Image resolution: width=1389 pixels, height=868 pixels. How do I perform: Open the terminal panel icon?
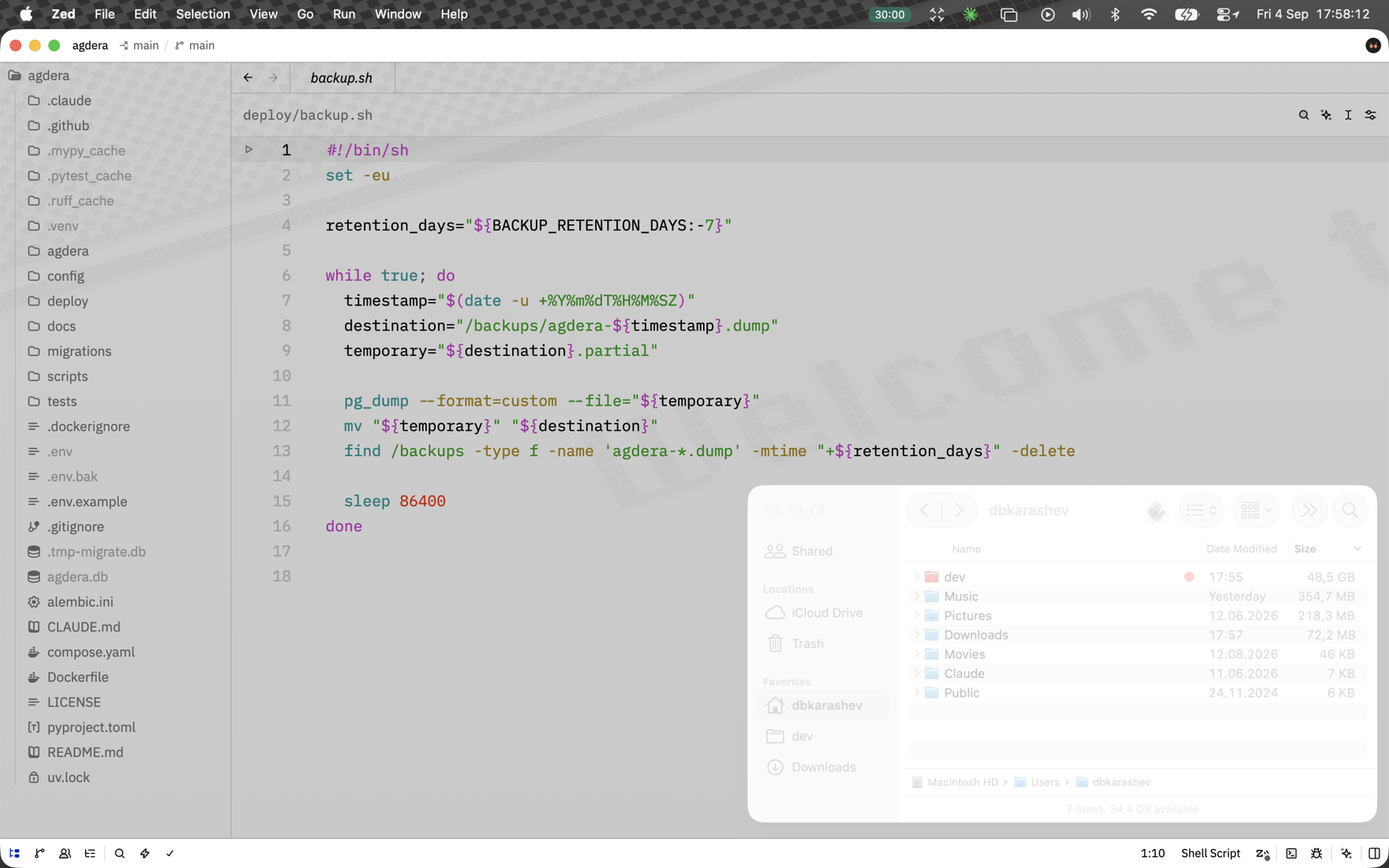1291,853
